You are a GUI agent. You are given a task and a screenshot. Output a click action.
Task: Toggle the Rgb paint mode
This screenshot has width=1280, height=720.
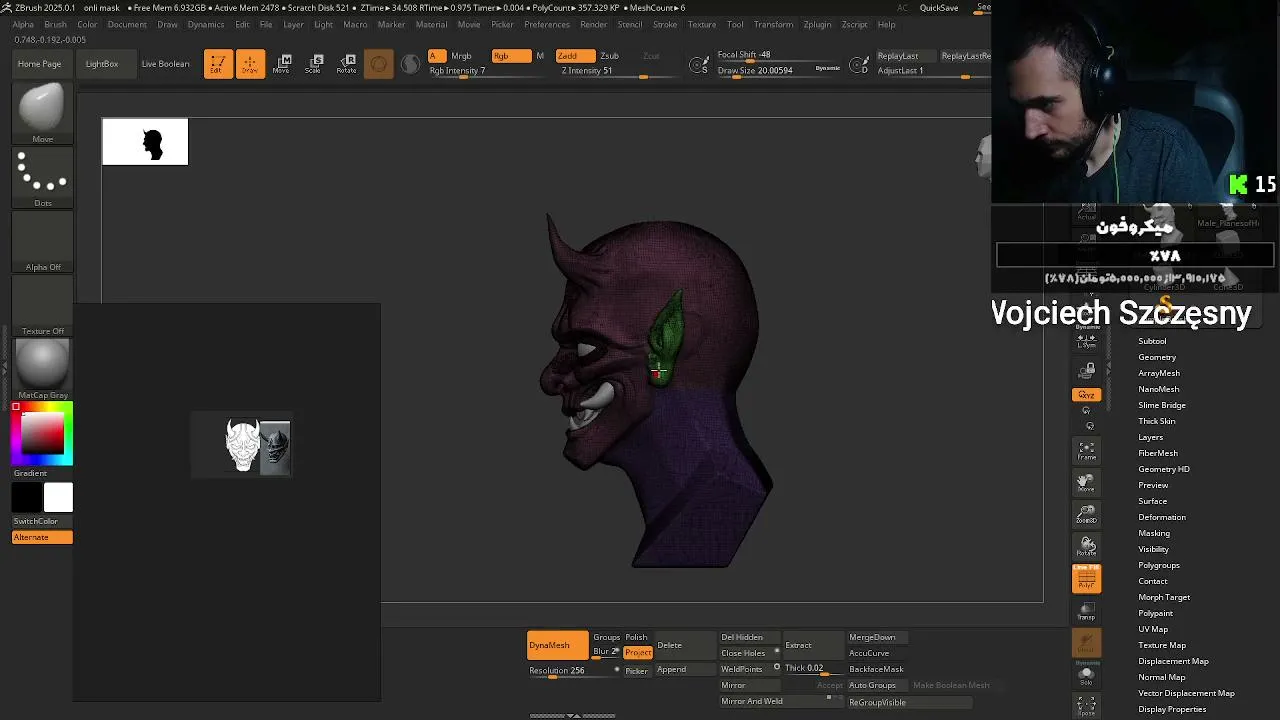tap(510, 56)
